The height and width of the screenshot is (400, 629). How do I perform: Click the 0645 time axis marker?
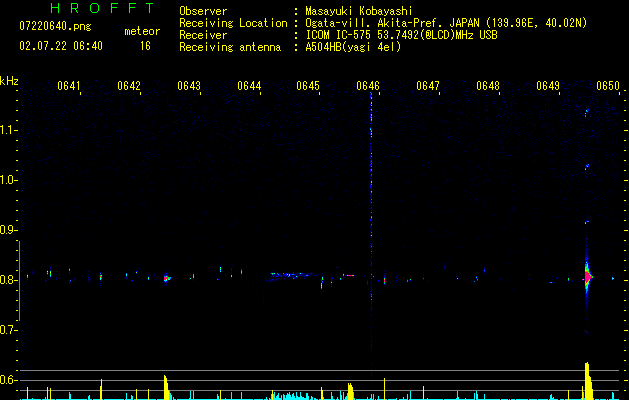click(x=308, y=86)
